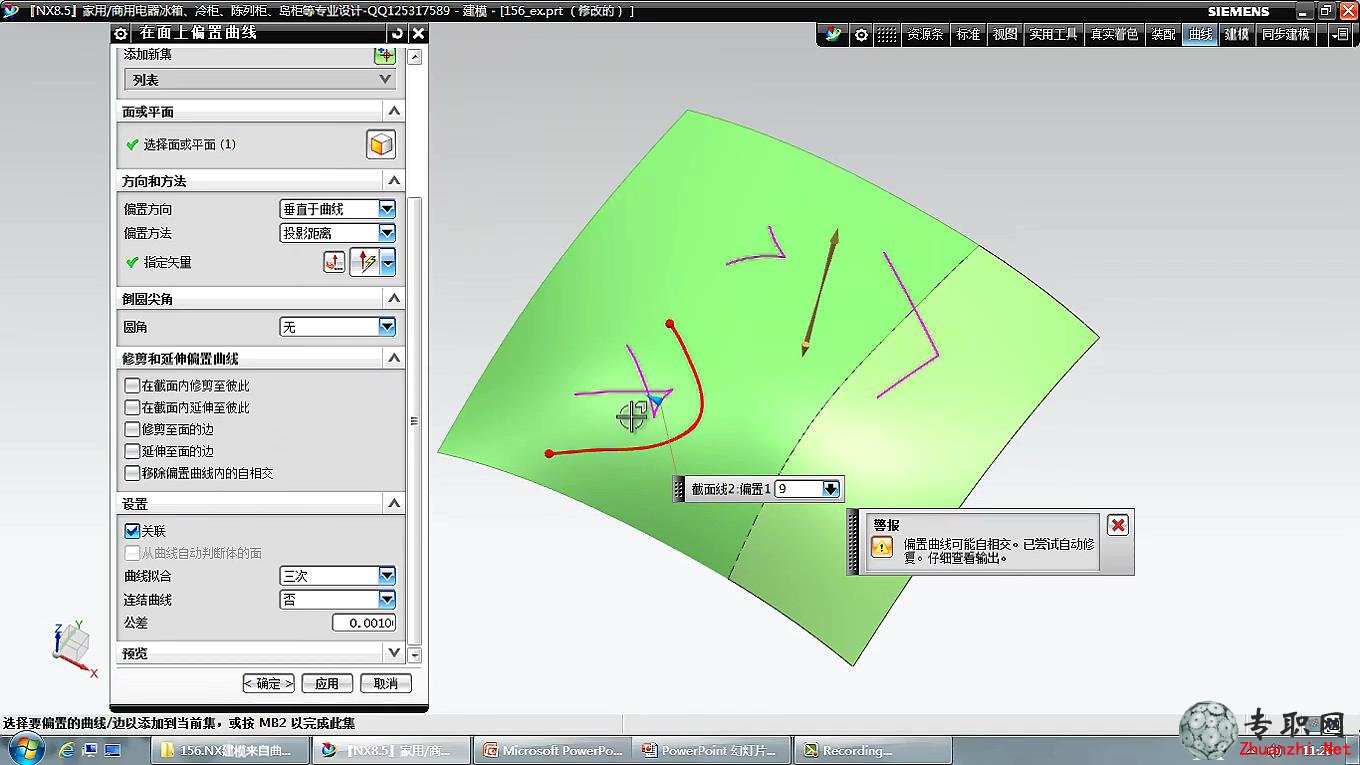This screenshot has width=1360, height=765.
Task: Open the top toolbar gear settings
Action: [x=861, y=35]
